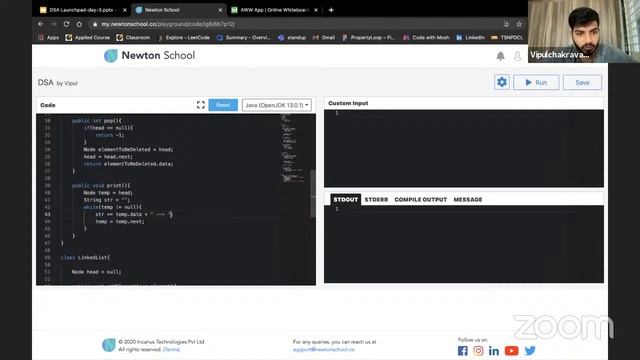Reload the current page
640x360 pixels.
66,24
